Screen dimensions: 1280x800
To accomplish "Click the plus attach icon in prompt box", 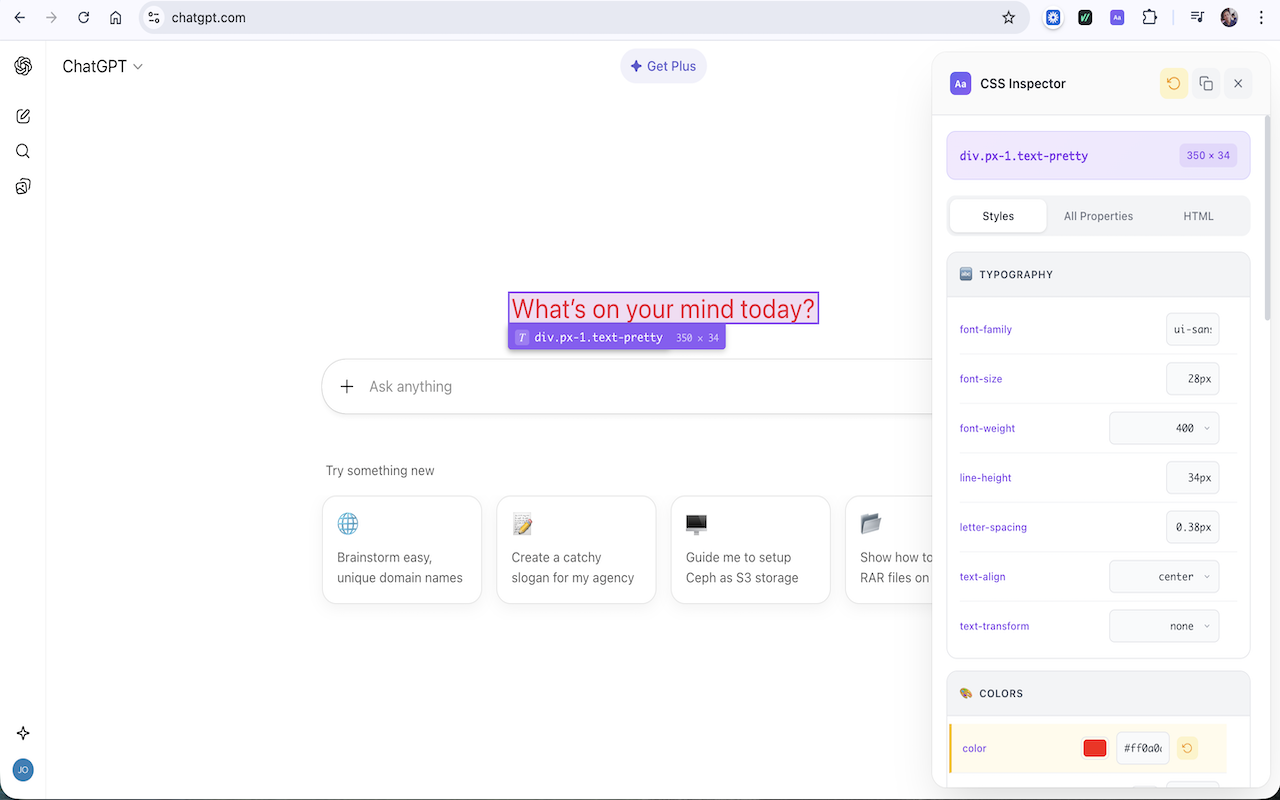I will click(347, 386).
